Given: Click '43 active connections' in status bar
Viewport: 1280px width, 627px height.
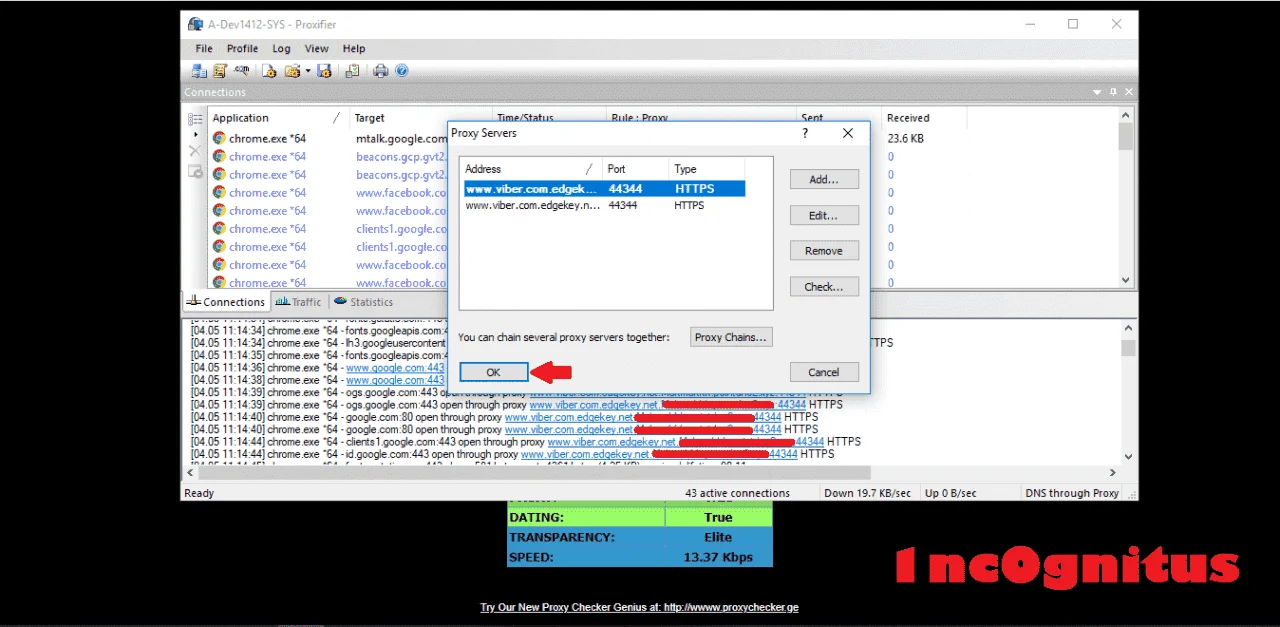Looking at the screenshot, I should pyautogui.click(x=737, y=493).
